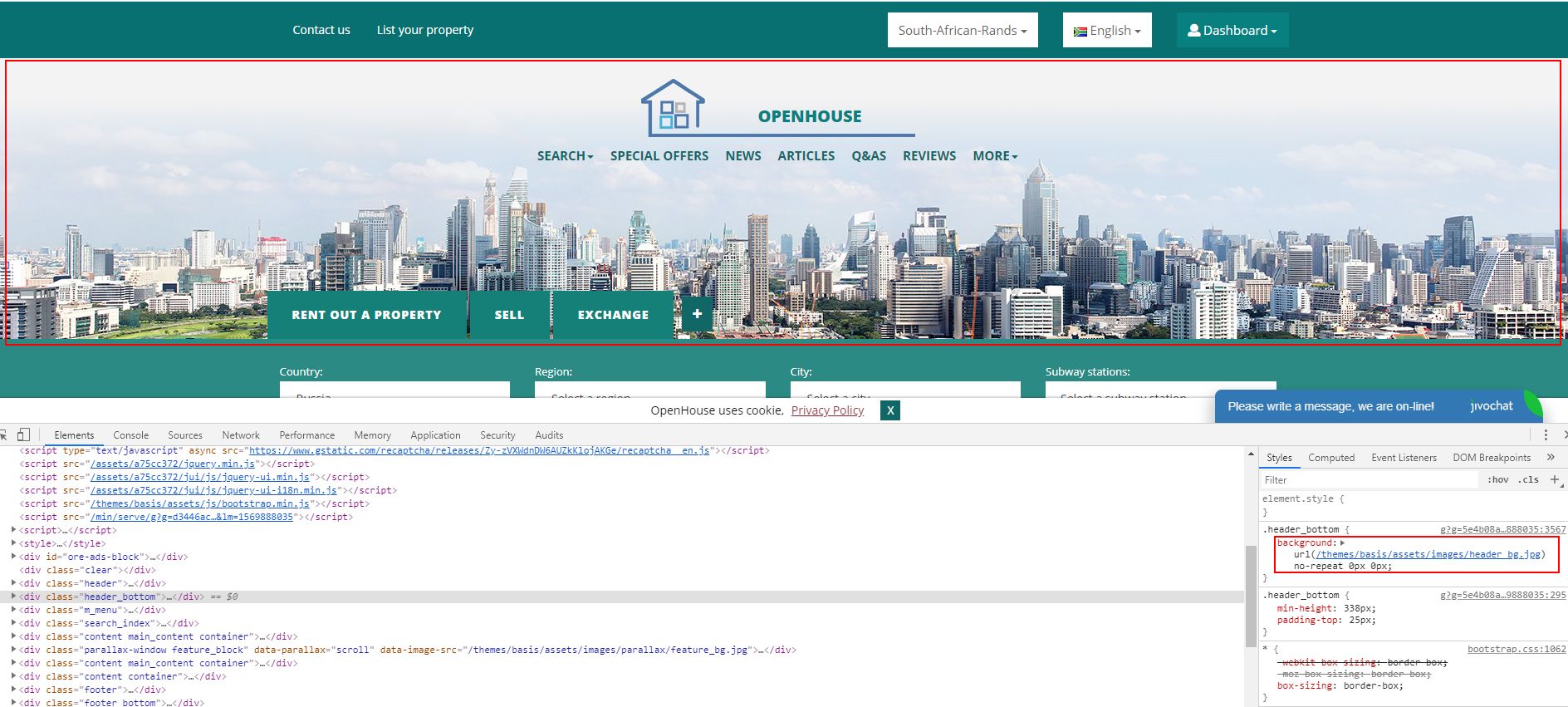Switch to the Sources tab
This screenshot has height=707, width=1568.
coord(185,435)
